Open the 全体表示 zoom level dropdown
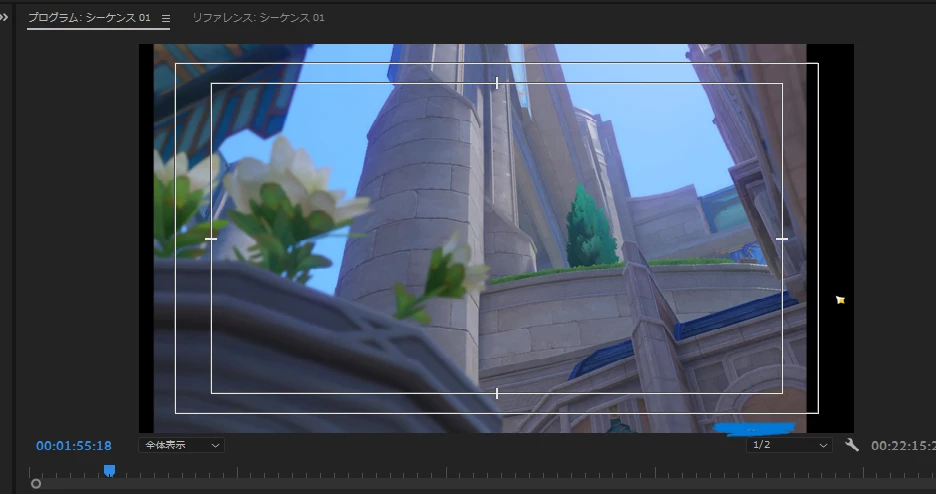Viewport: 936px width, 494px height. click(181, 445)
